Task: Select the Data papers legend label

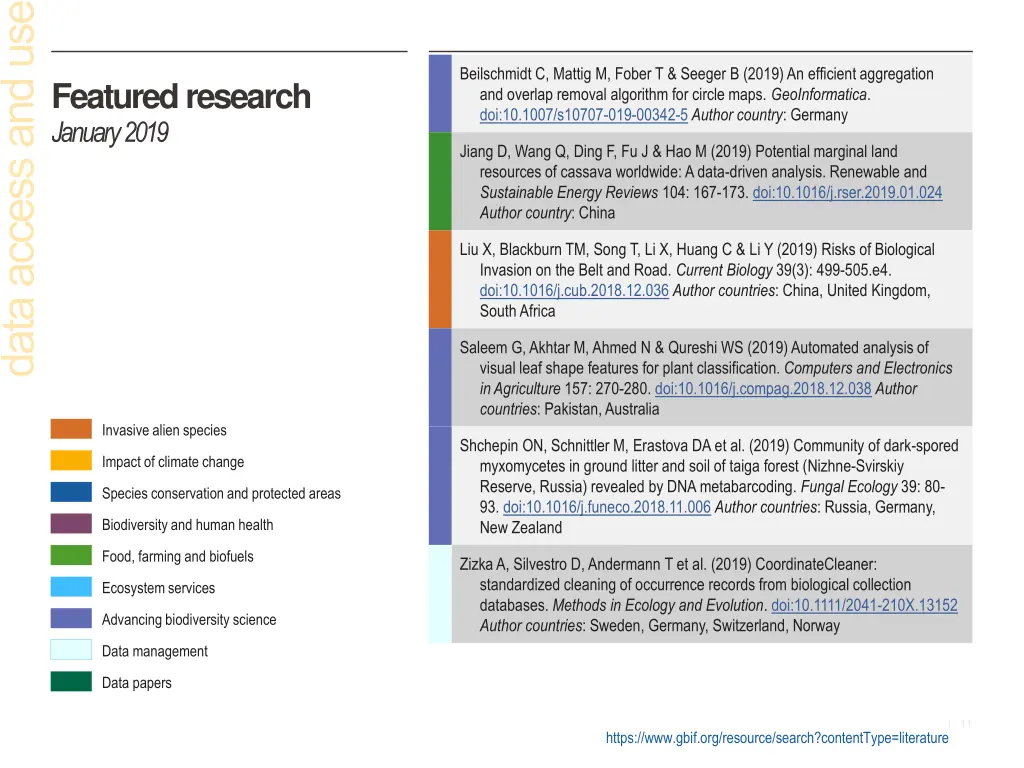Action: point(137,683)
